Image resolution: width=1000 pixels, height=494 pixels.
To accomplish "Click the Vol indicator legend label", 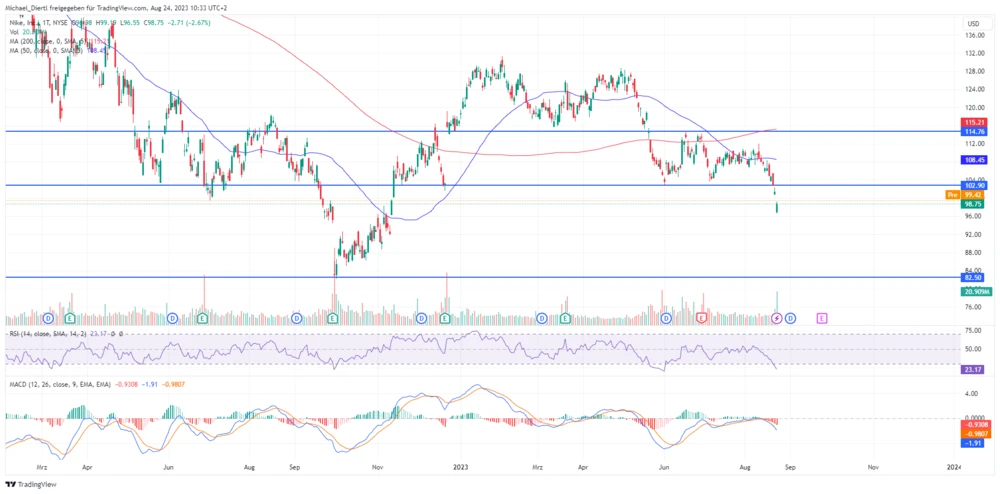I will 15,29.
